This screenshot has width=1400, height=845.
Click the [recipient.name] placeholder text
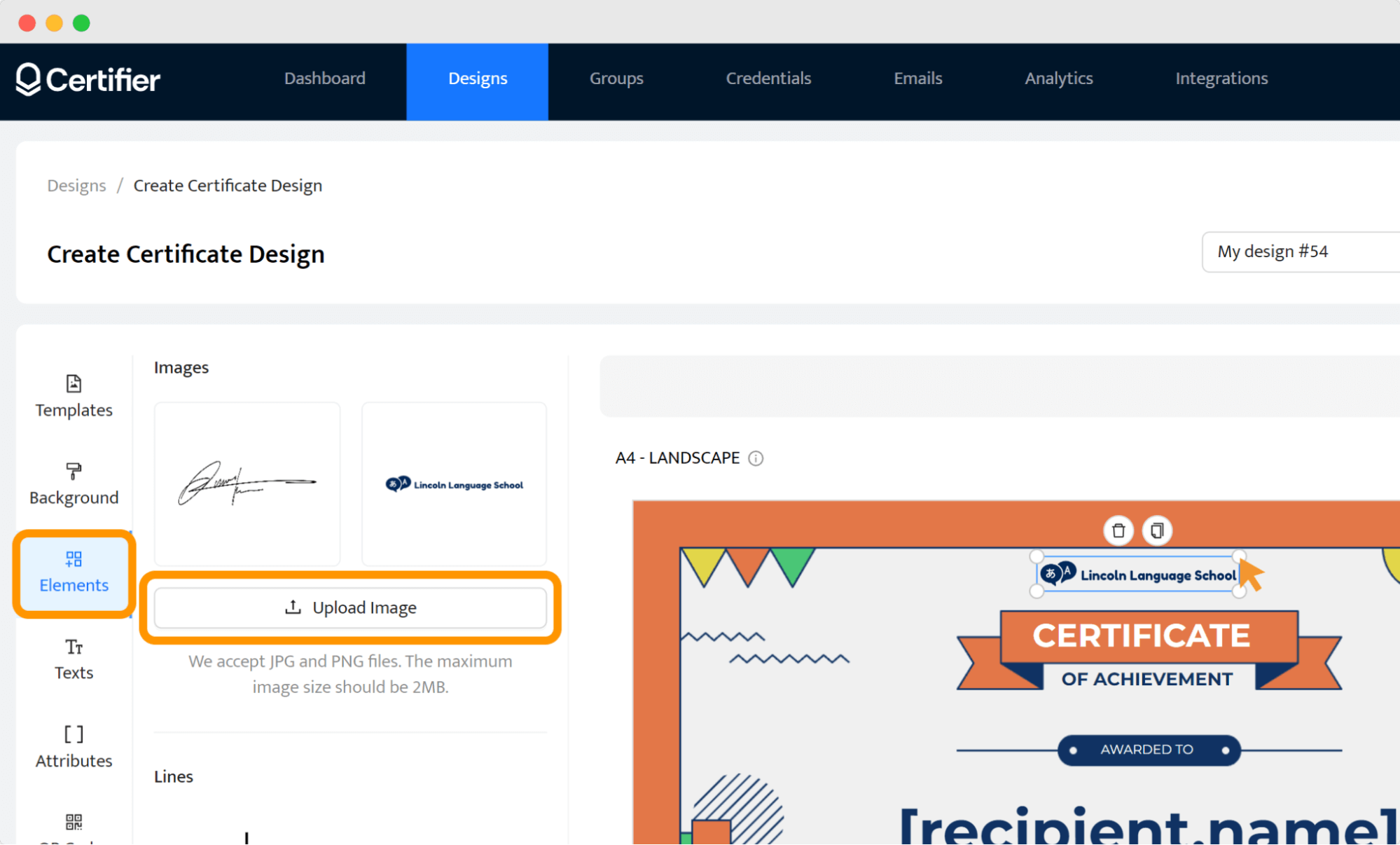(x=1149, y=825)
